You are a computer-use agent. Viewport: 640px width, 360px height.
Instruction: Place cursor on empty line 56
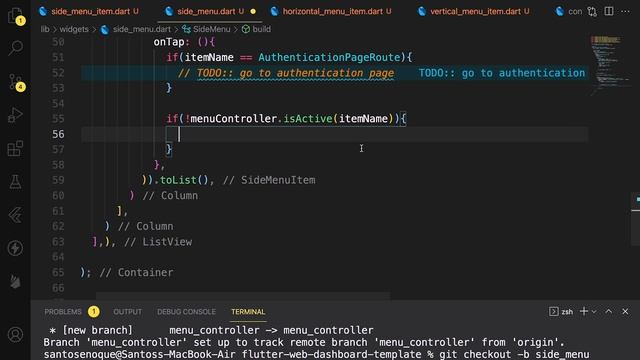coord(335,134)
